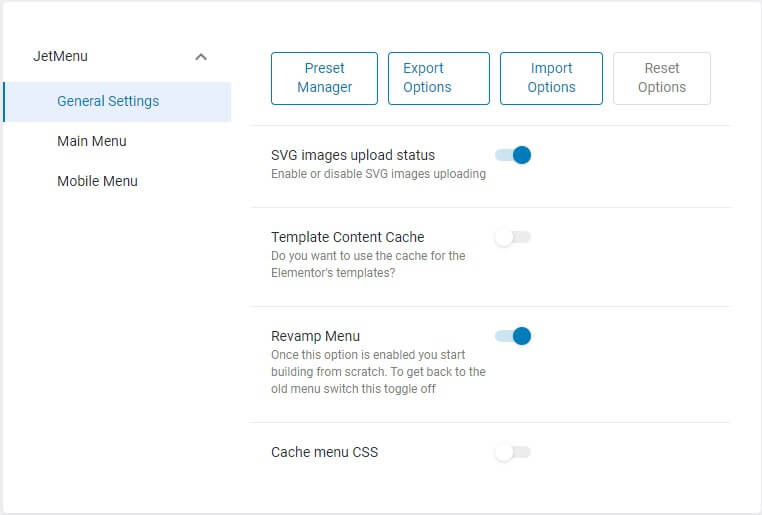This screenshot has height=515, width=762.
Task: Enable the Cache menu CSS switch
Action: [513, 452]
